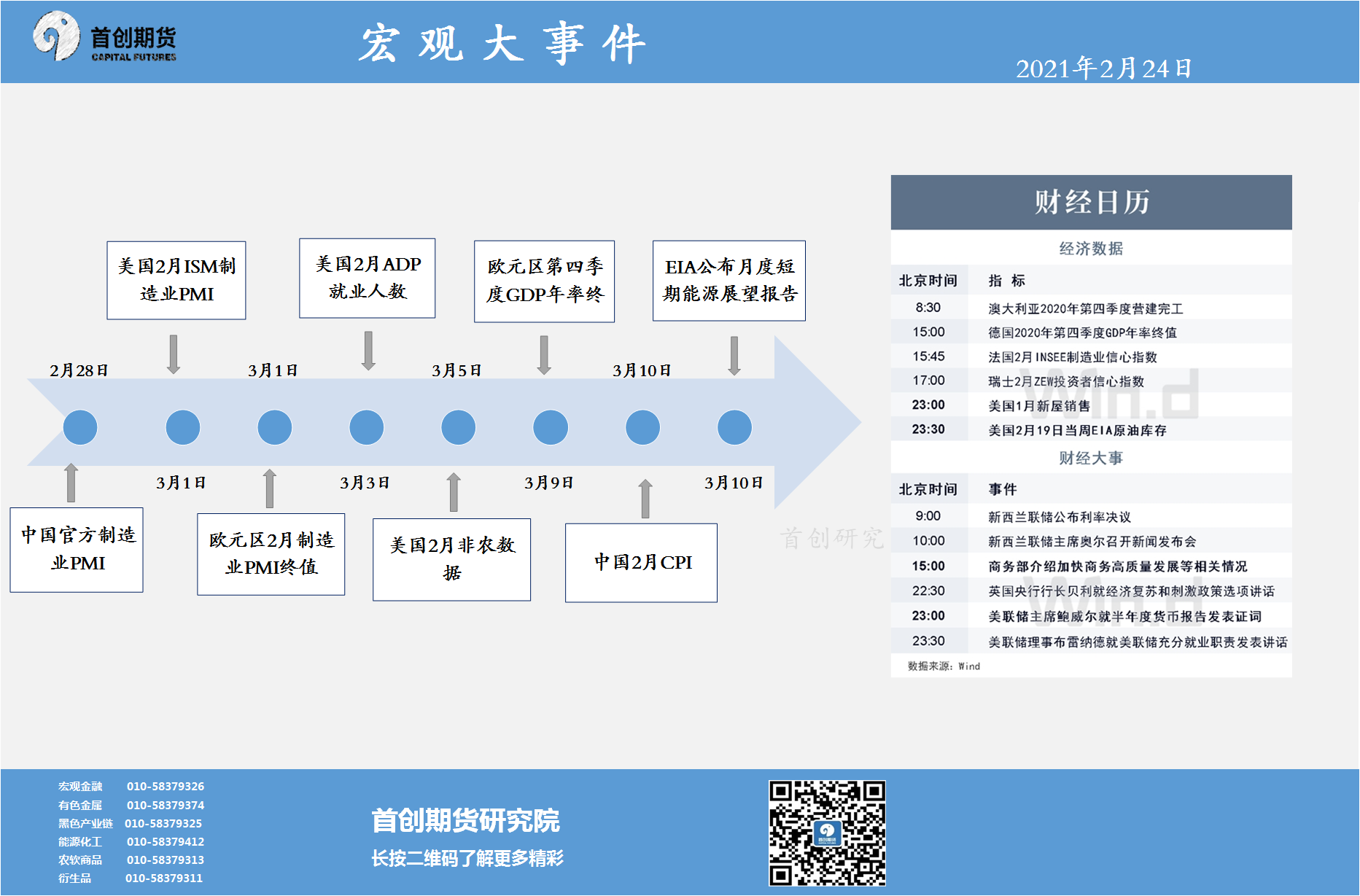Switch to the 经济数据 section heading

[1091, 249]
